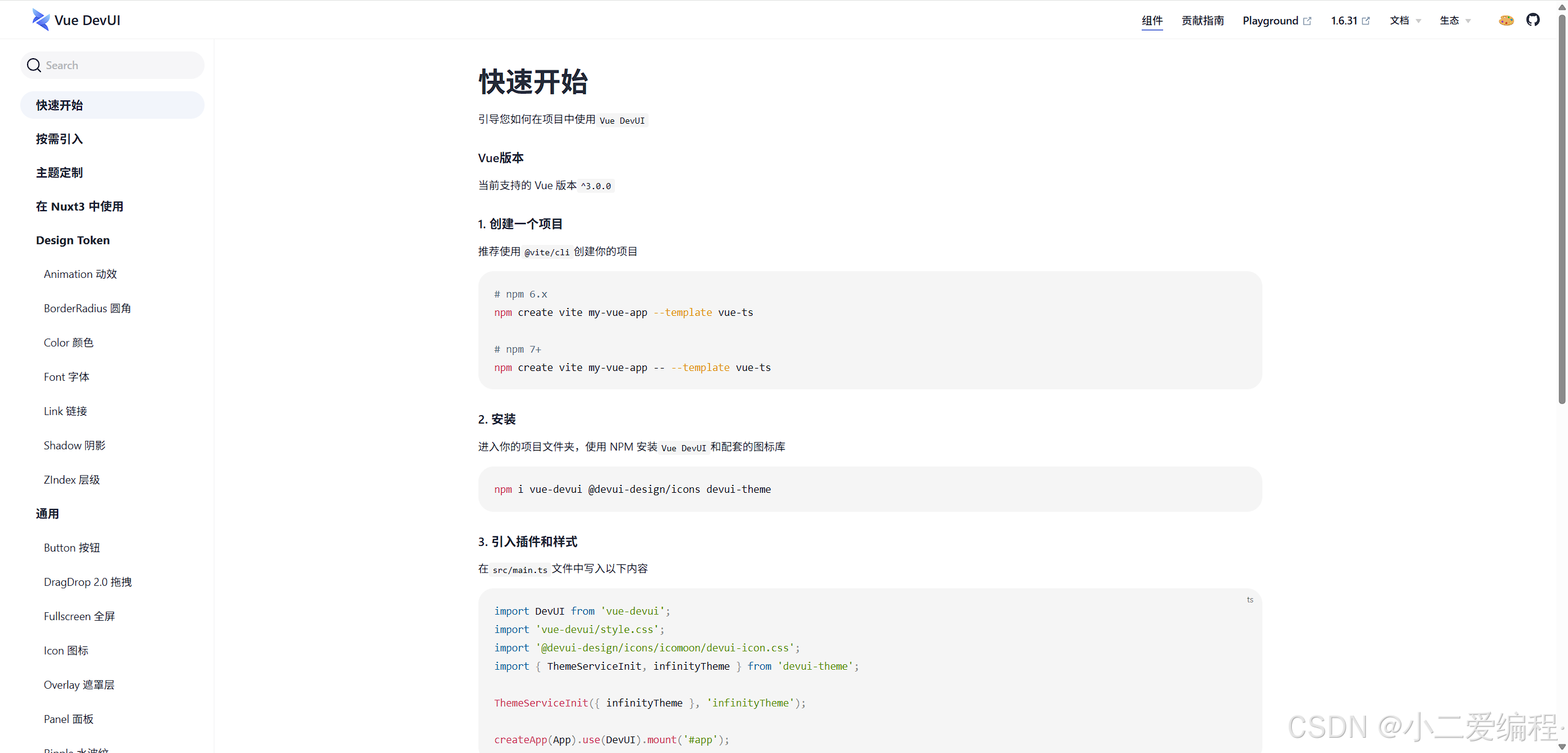
Task: Click the scrollbar up arrow
Action: click(x=1562, y=7)
